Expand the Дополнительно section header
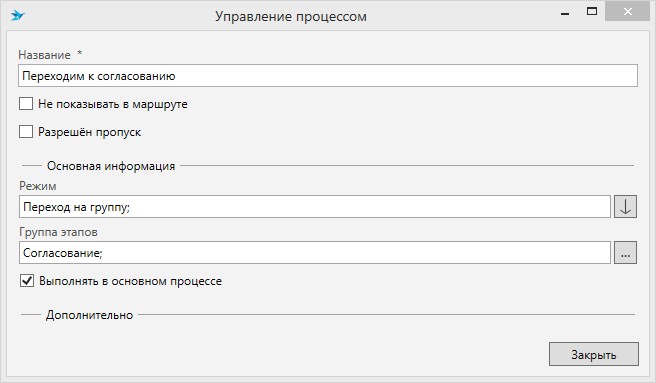Viewport: 656px width, 383px height. coord(90,315)
